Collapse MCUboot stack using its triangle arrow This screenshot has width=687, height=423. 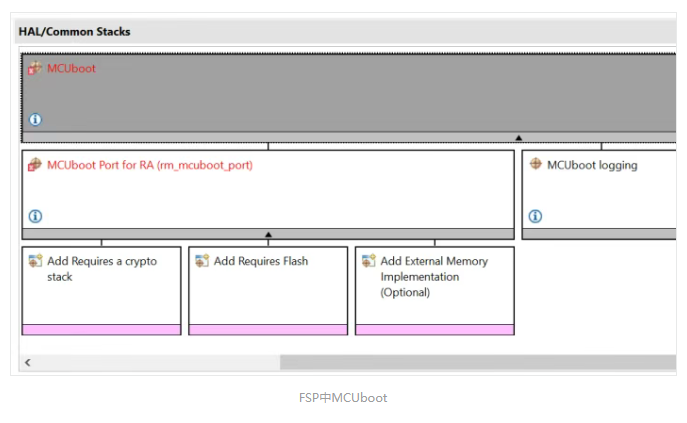coord(519,138)
